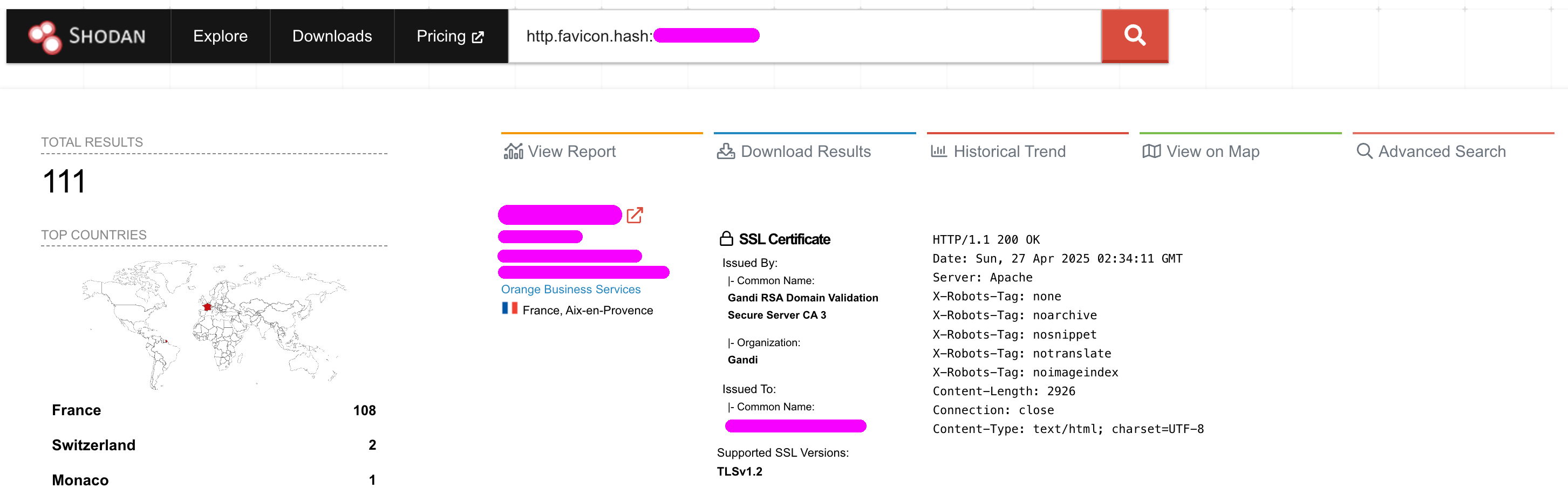Open the Pricing page
This screenshot has width=1568, height=495.
click(451, 36)
